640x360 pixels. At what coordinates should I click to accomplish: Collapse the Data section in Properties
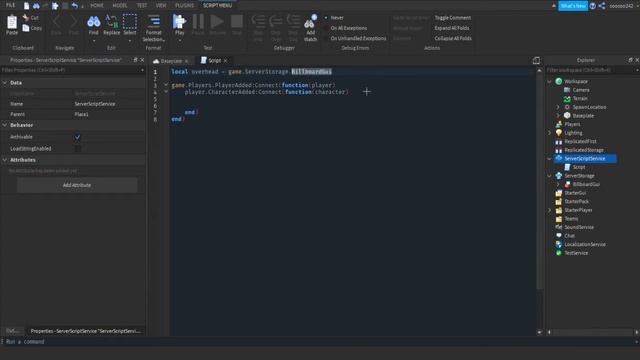[x=5, y=82]
